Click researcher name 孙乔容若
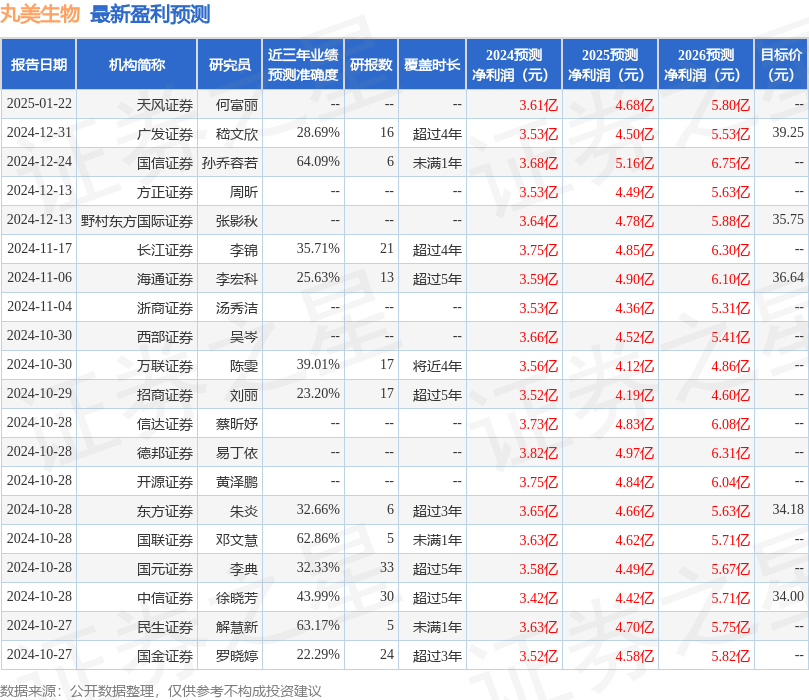The width and height of the screenshot is (809, 700). coord(229,162)
